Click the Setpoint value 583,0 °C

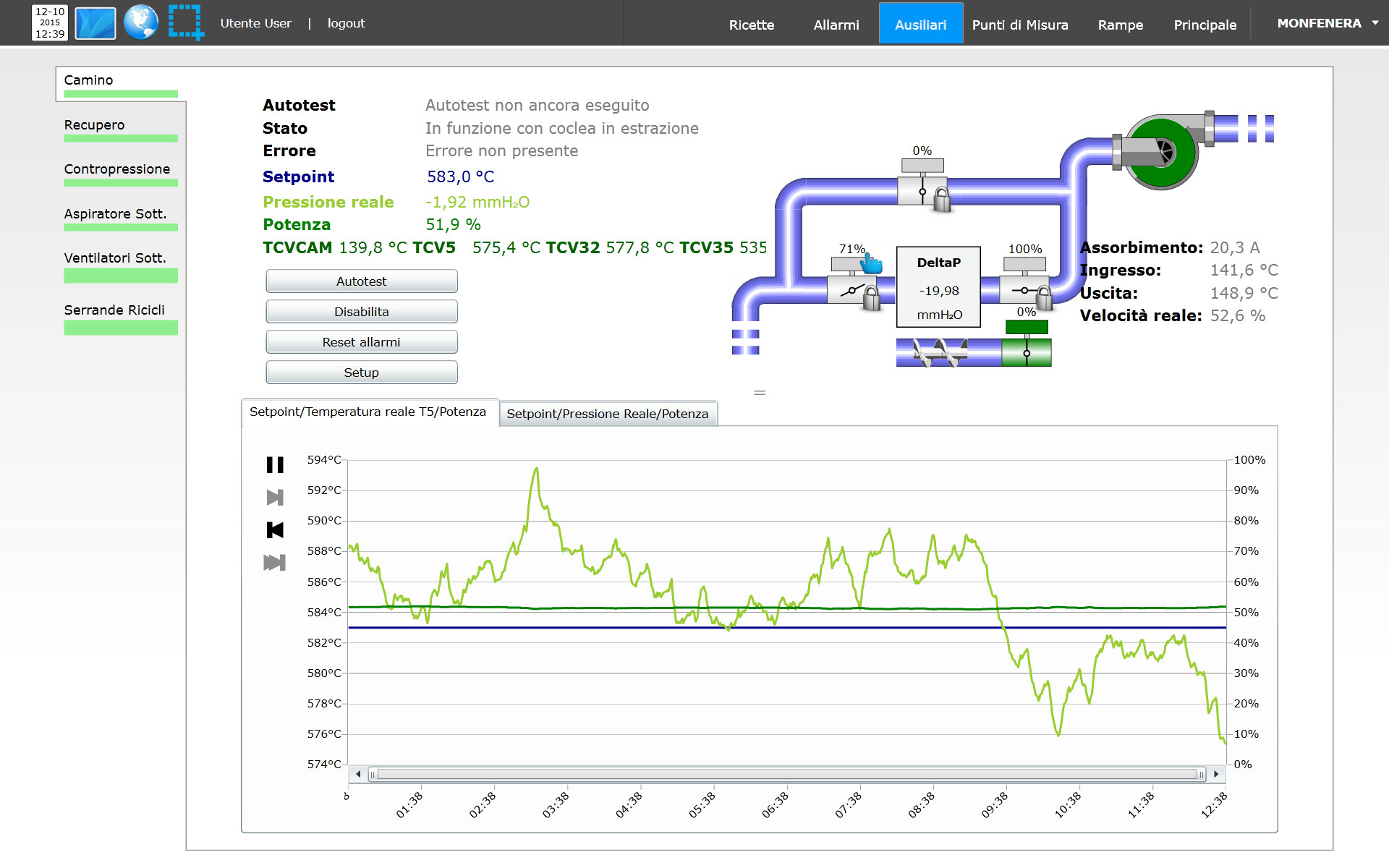(461, 177)
